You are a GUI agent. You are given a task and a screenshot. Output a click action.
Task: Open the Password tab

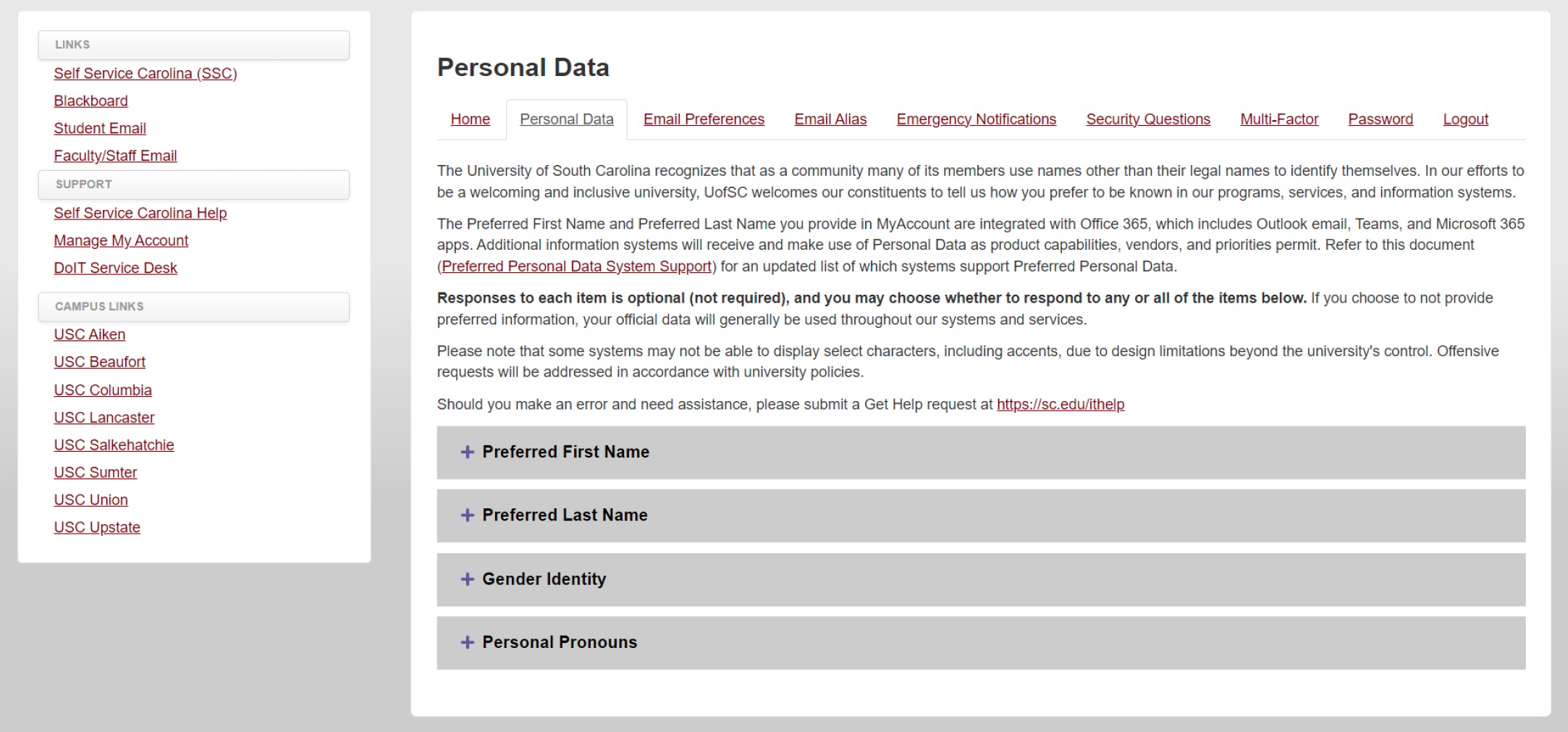click(1380, 119)
